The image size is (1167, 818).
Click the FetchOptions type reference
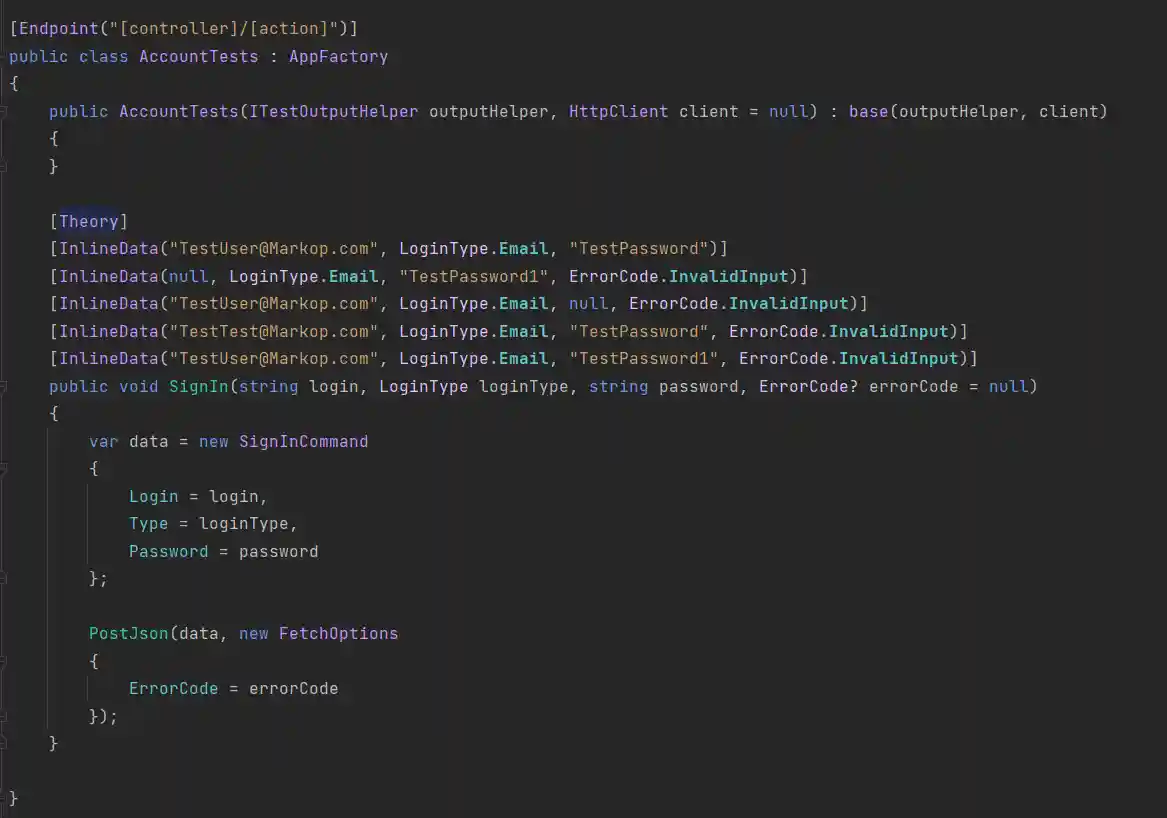338,633
